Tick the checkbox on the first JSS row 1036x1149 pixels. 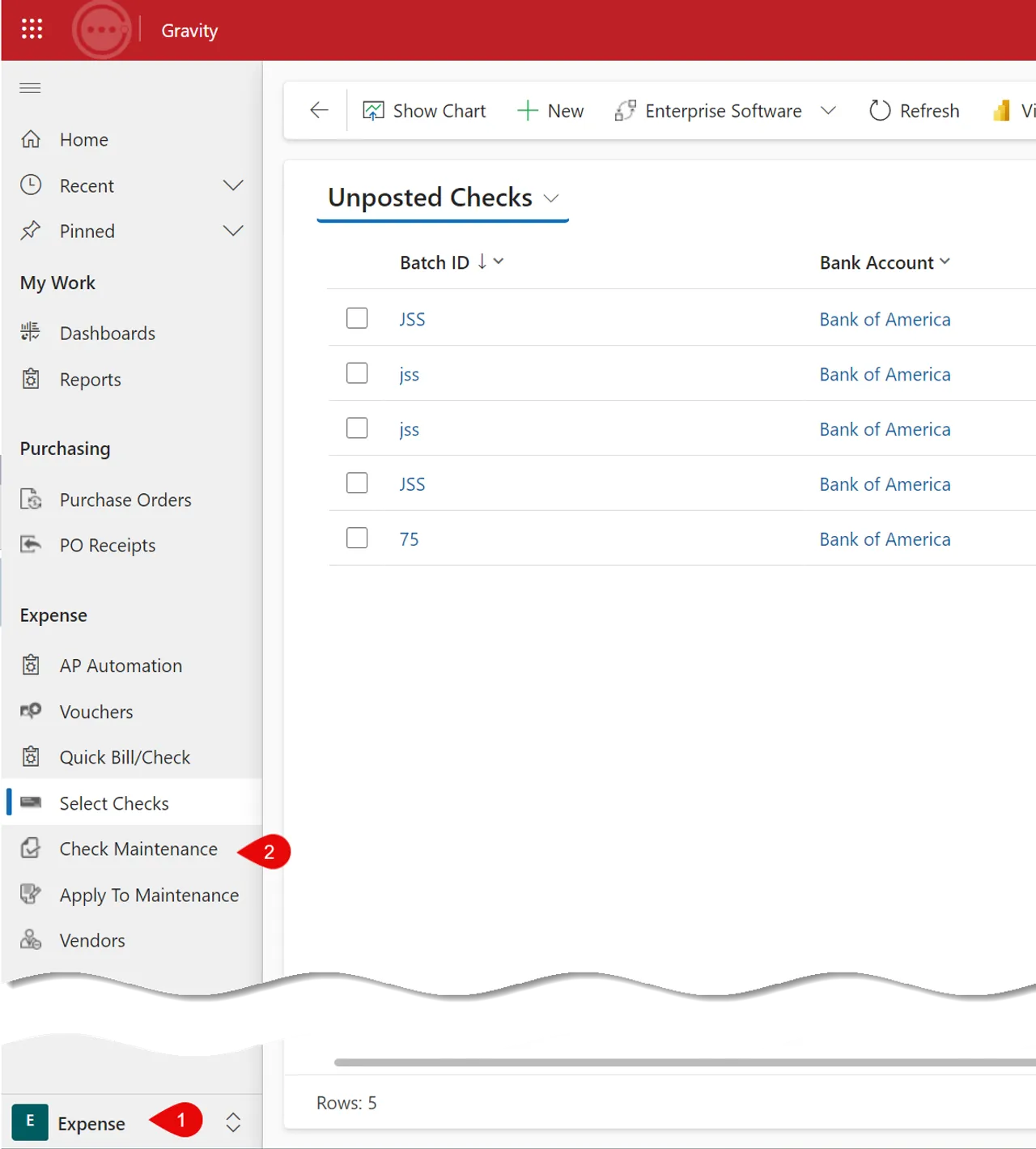pos(356,317)
